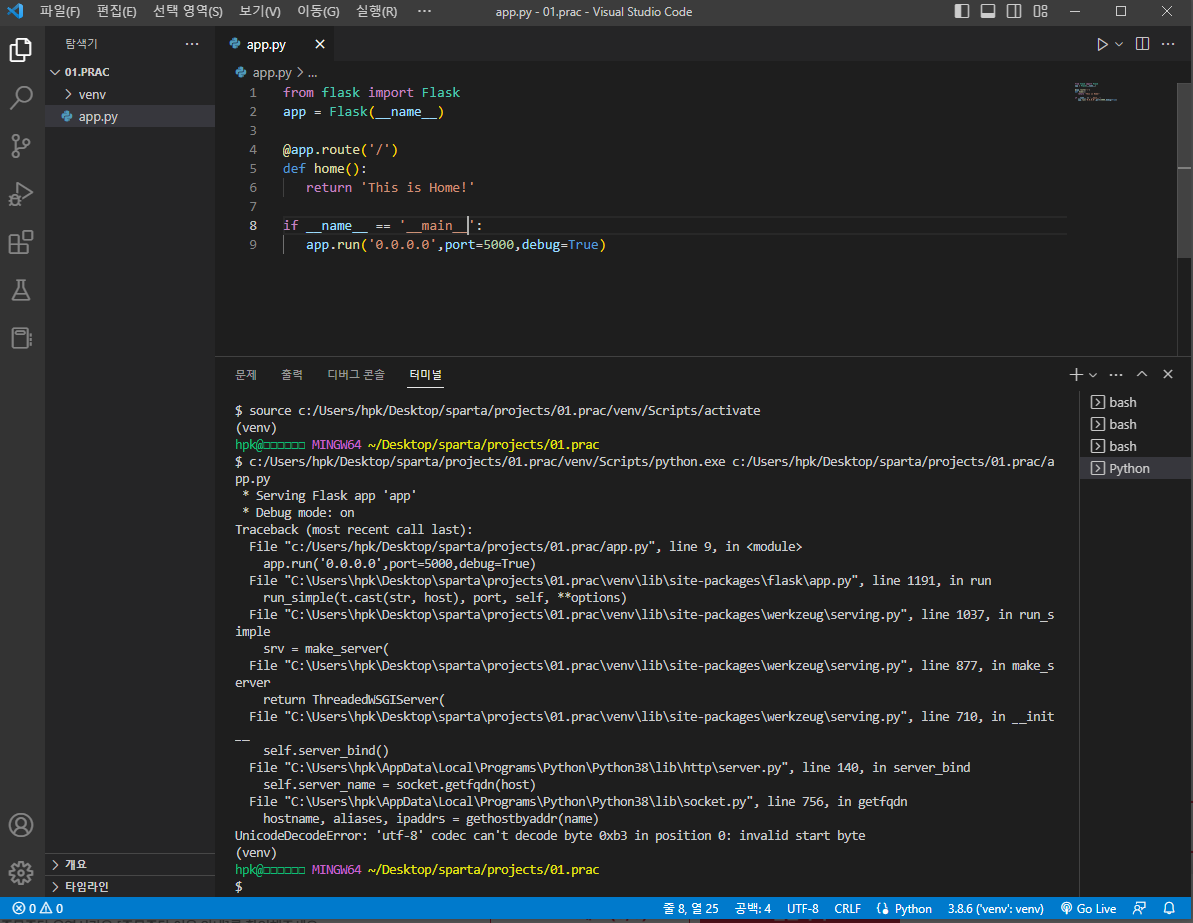The height and width of the screenshot is (923, 1193).
Task: Open the Accounts icon
Action: [21, 825]
